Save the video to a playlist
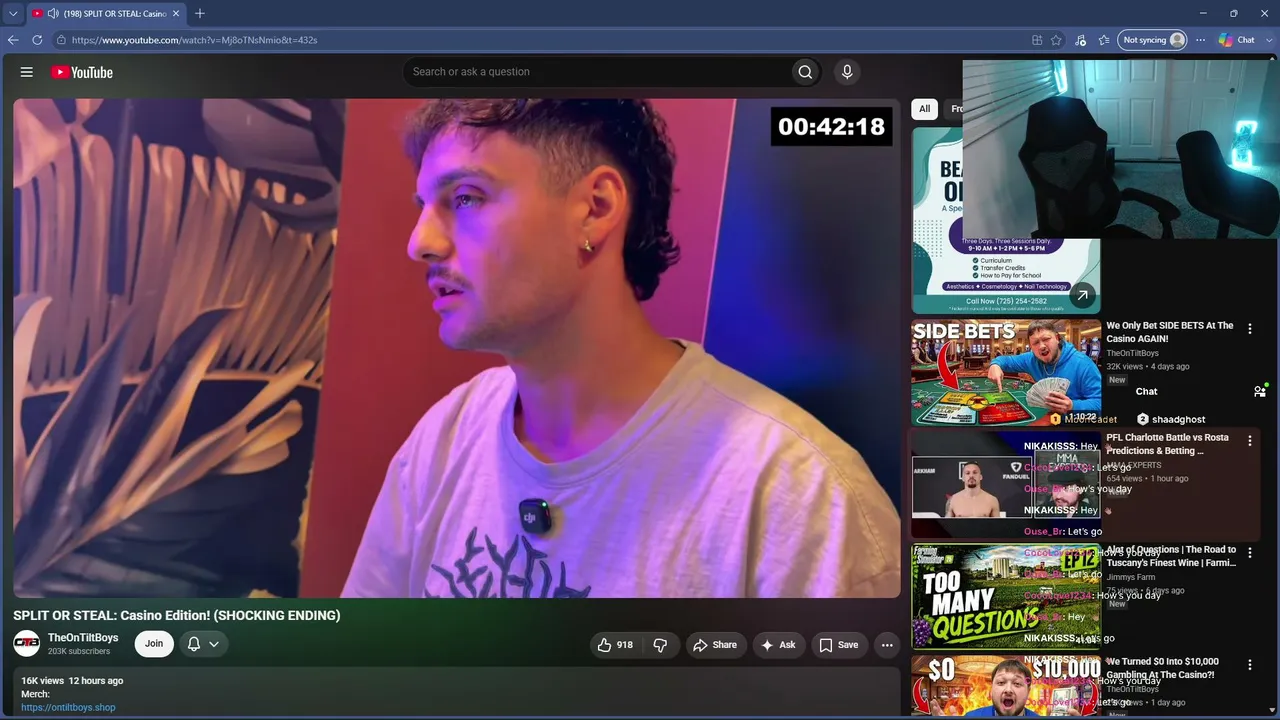 839,645
